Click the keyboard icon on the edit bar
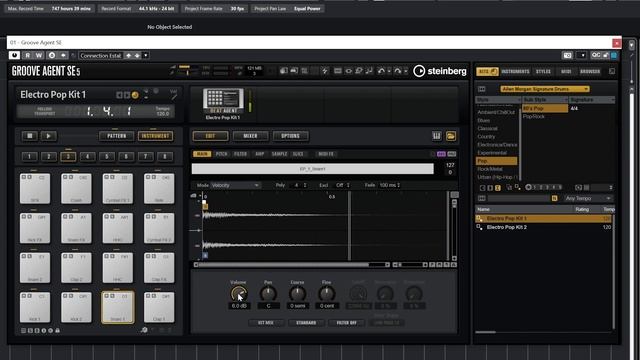 click(437, 136)
